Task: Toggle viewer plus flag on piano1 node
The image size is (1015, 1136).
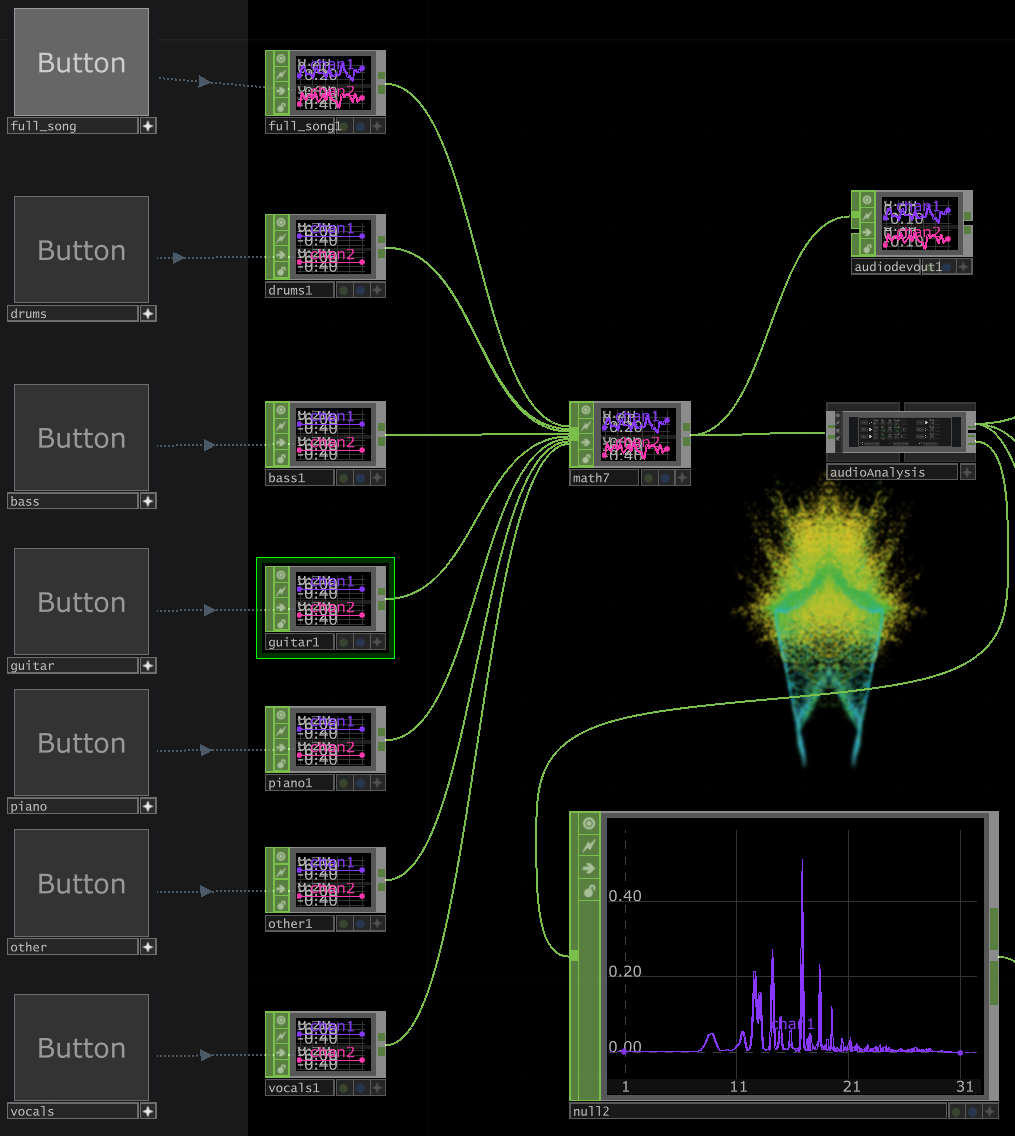Action: coord(377,783)
